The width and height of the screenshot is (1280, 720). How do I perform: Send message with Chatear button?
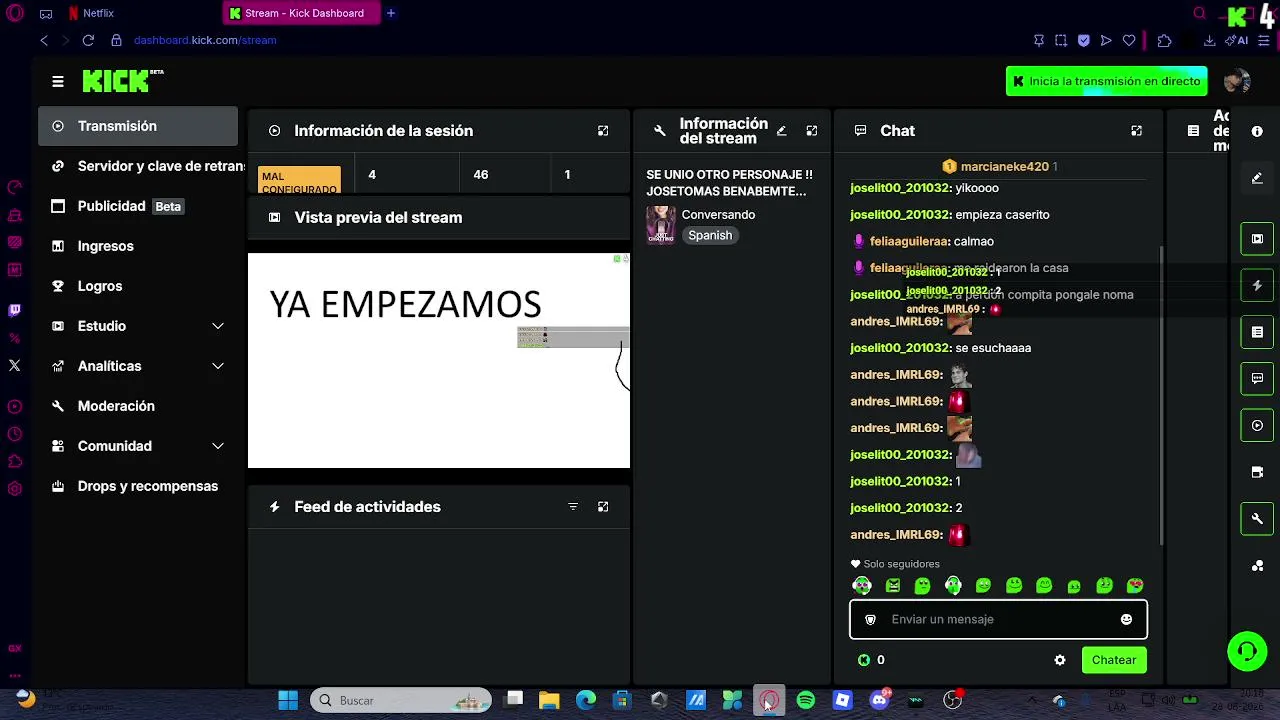1114,660
